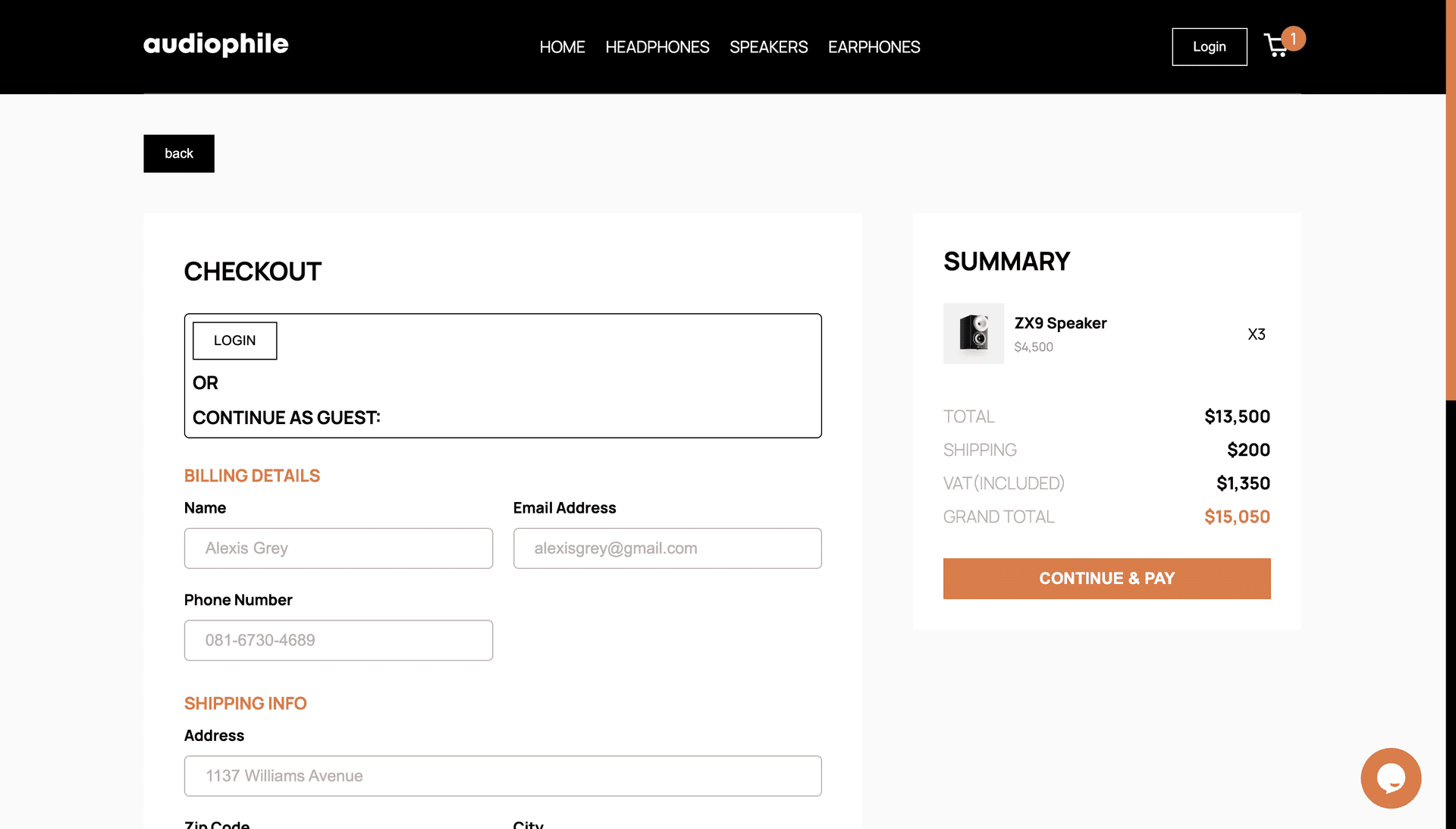
Task: Click the ZX9 Speaker product name
Action: pos(1060,323)
